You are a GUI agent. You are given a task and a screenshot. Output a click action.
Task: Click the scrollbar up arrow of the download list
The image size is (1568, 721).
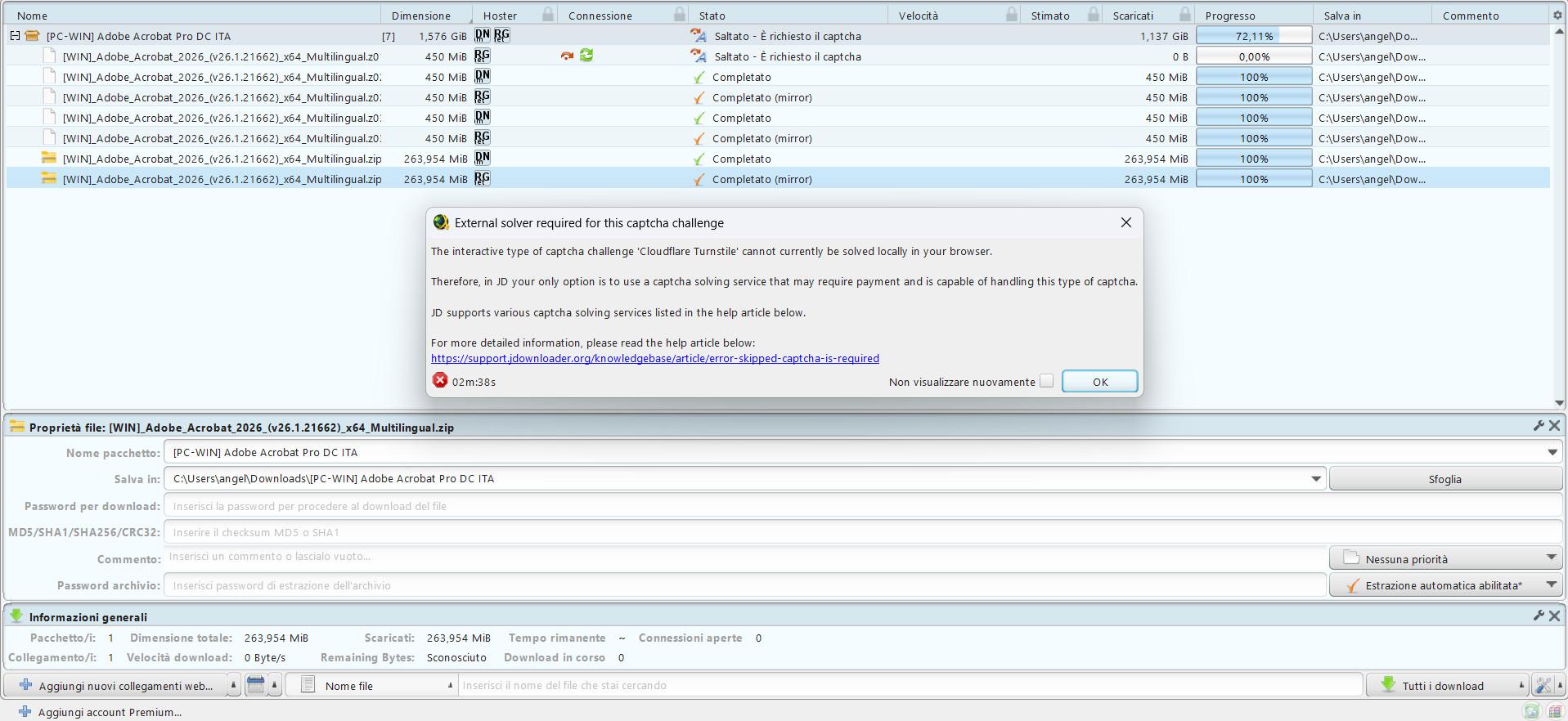(x=1559, y=31)
